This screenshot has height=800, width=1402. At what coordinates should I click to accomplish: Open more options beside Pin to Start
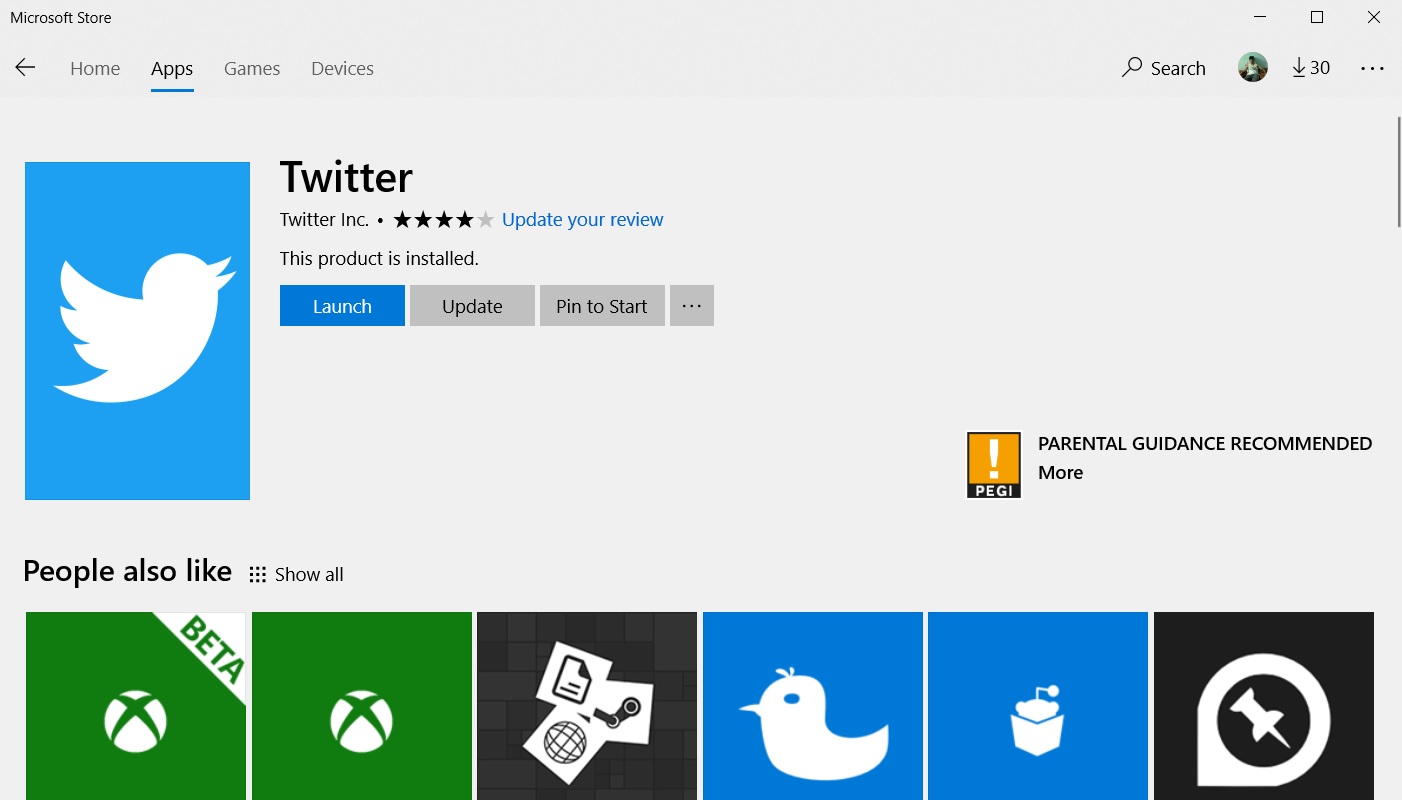pyautogui.click(x=692, y=306)
